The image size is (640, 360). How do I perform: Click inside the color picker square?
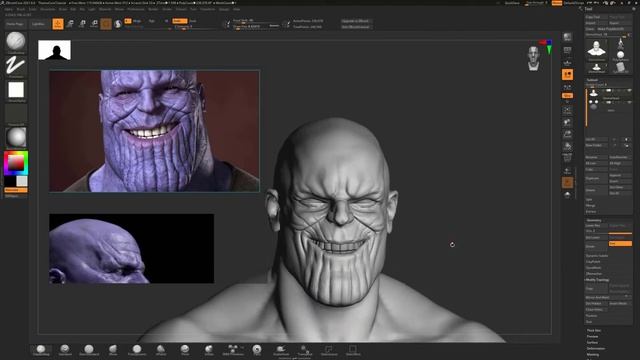coord(16,162)
